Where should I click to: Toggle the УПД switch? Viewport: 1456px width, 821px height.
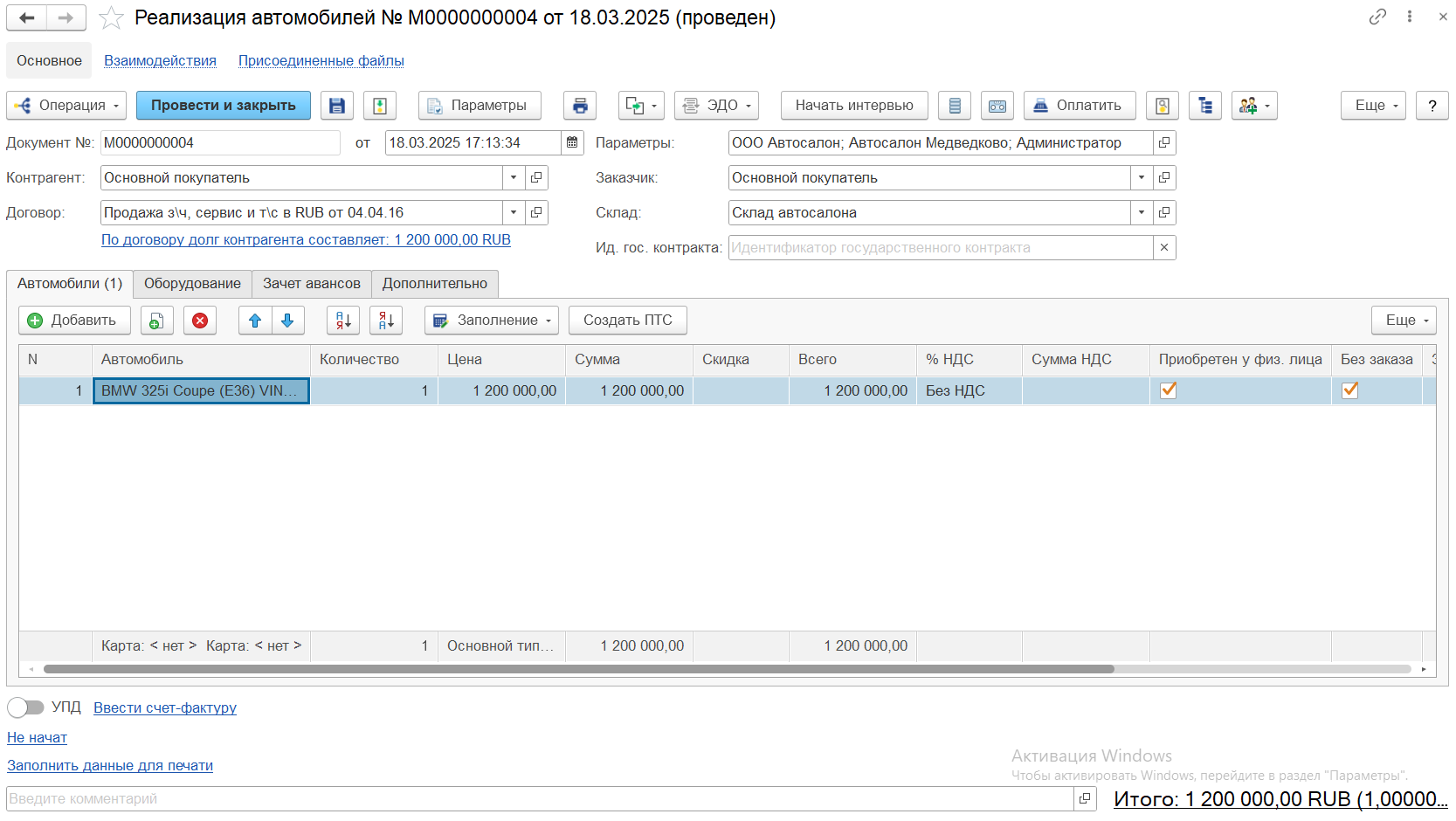[x=25, y=707]
